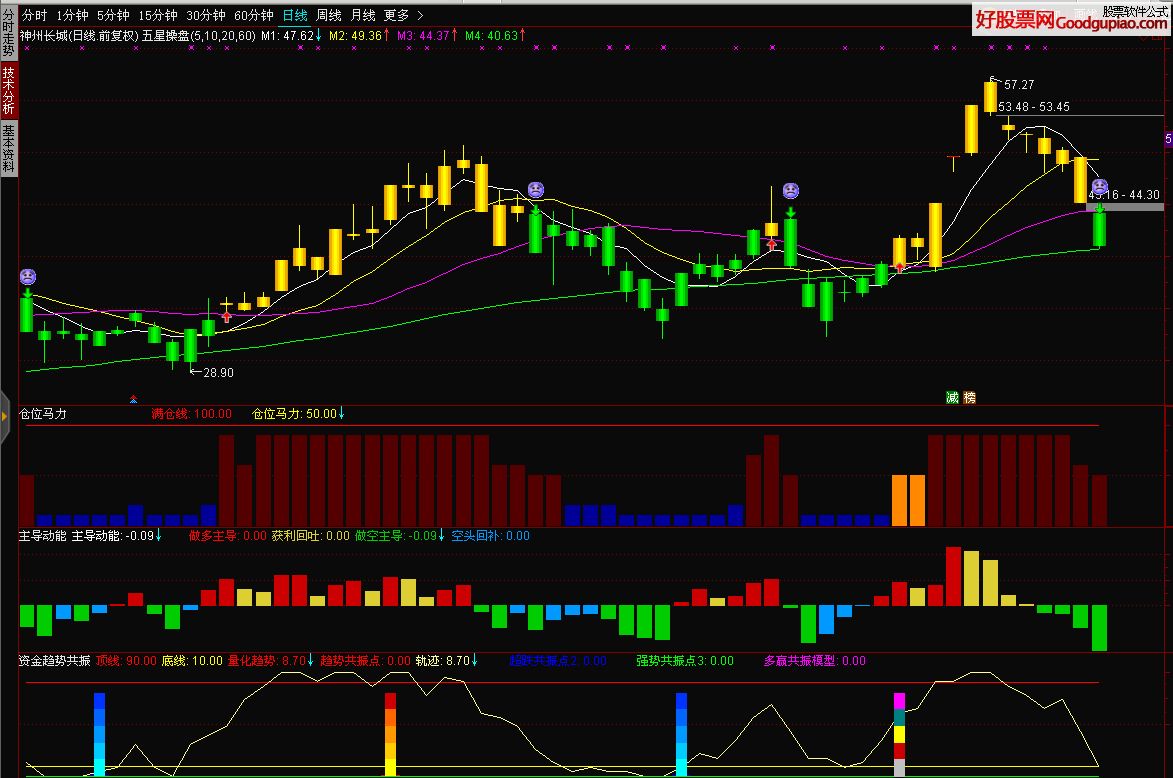Image resolution: width=1173 pixels, height=778 pixels.
Task: Click the 榜 badge icon
Action: (x=970, y=397)
